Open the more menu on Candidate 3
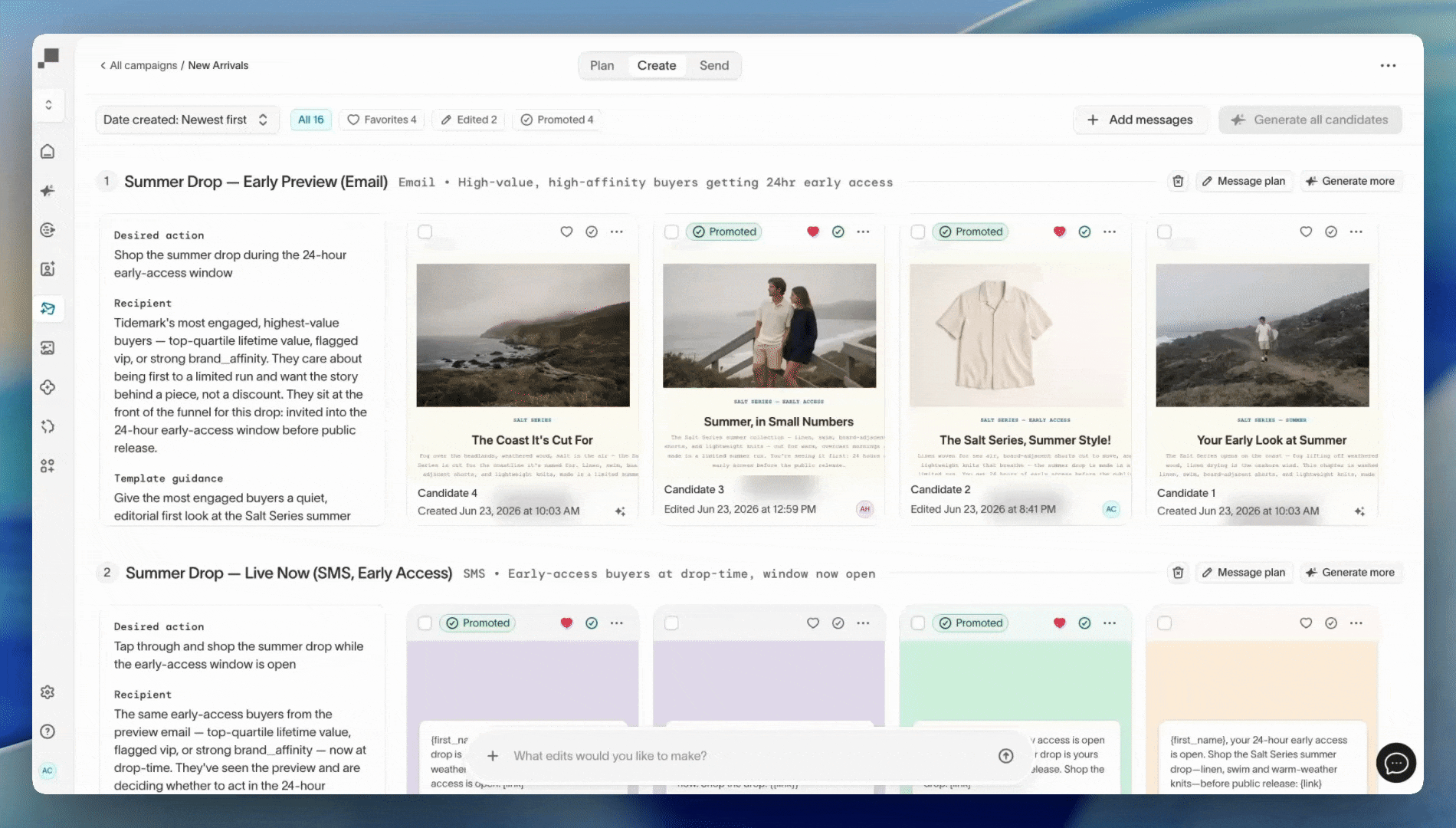This screenshot has height=828, width=1456. click(864, 232)
